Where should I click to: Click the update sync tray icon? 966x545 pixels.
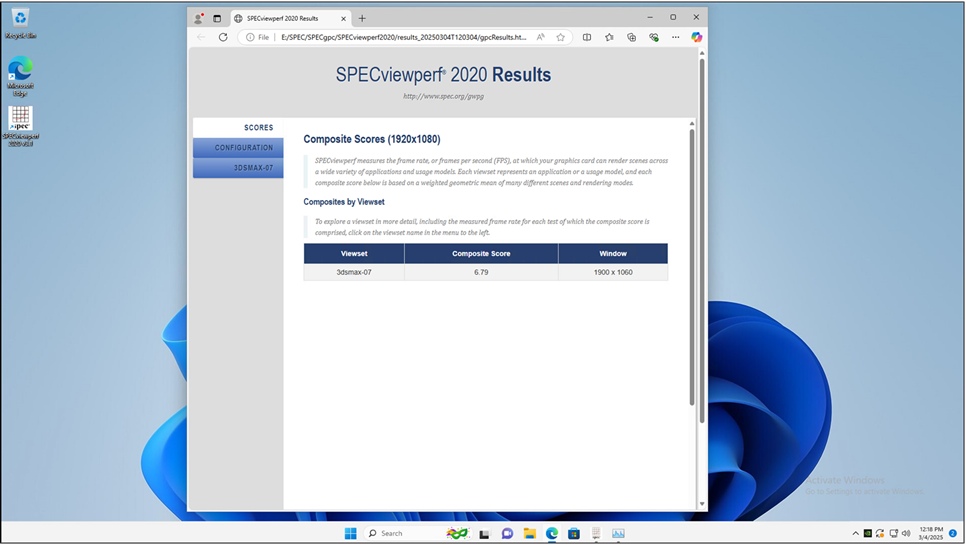[880, 533]
